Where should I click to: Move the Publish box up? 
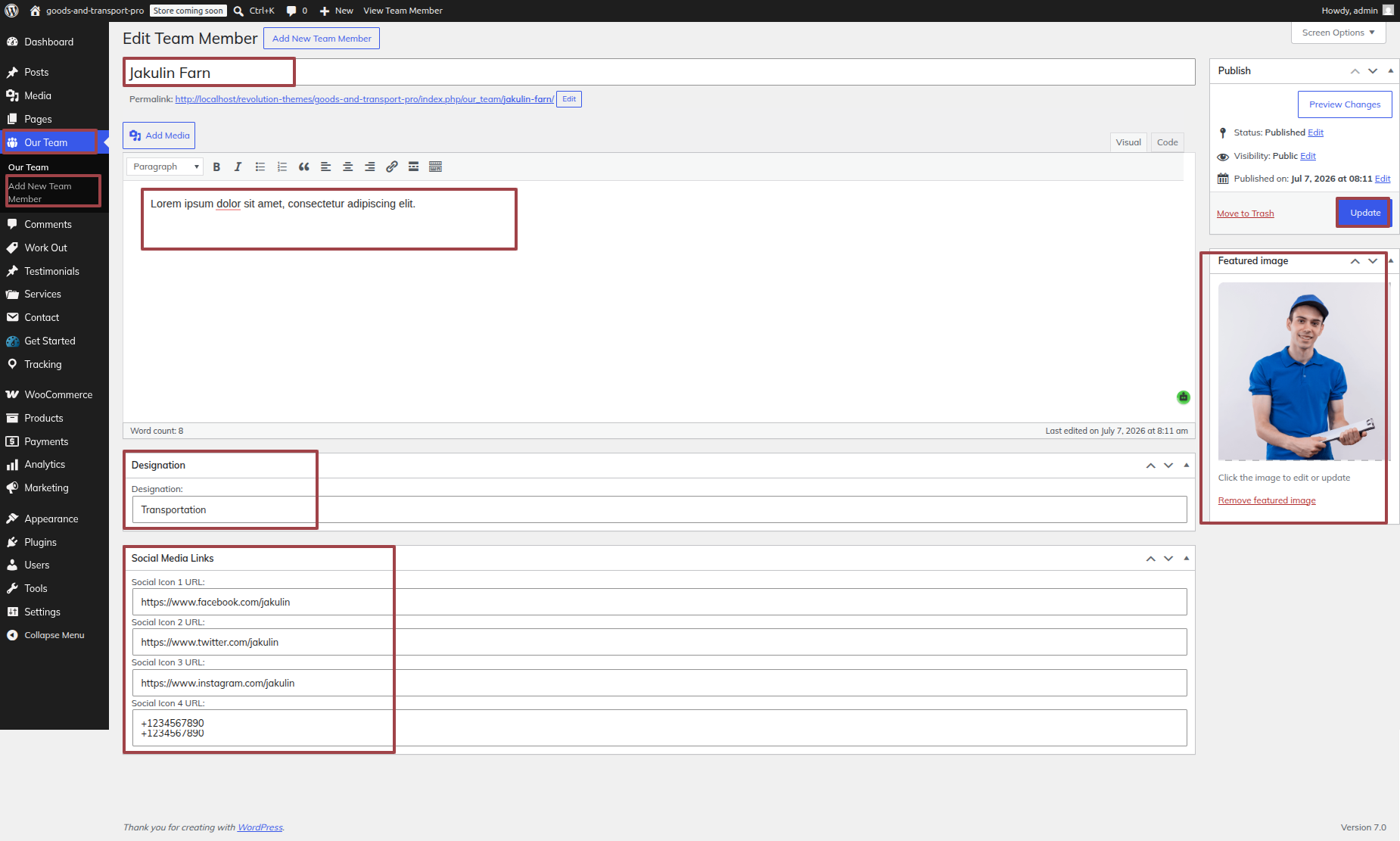click(1355, 70)
